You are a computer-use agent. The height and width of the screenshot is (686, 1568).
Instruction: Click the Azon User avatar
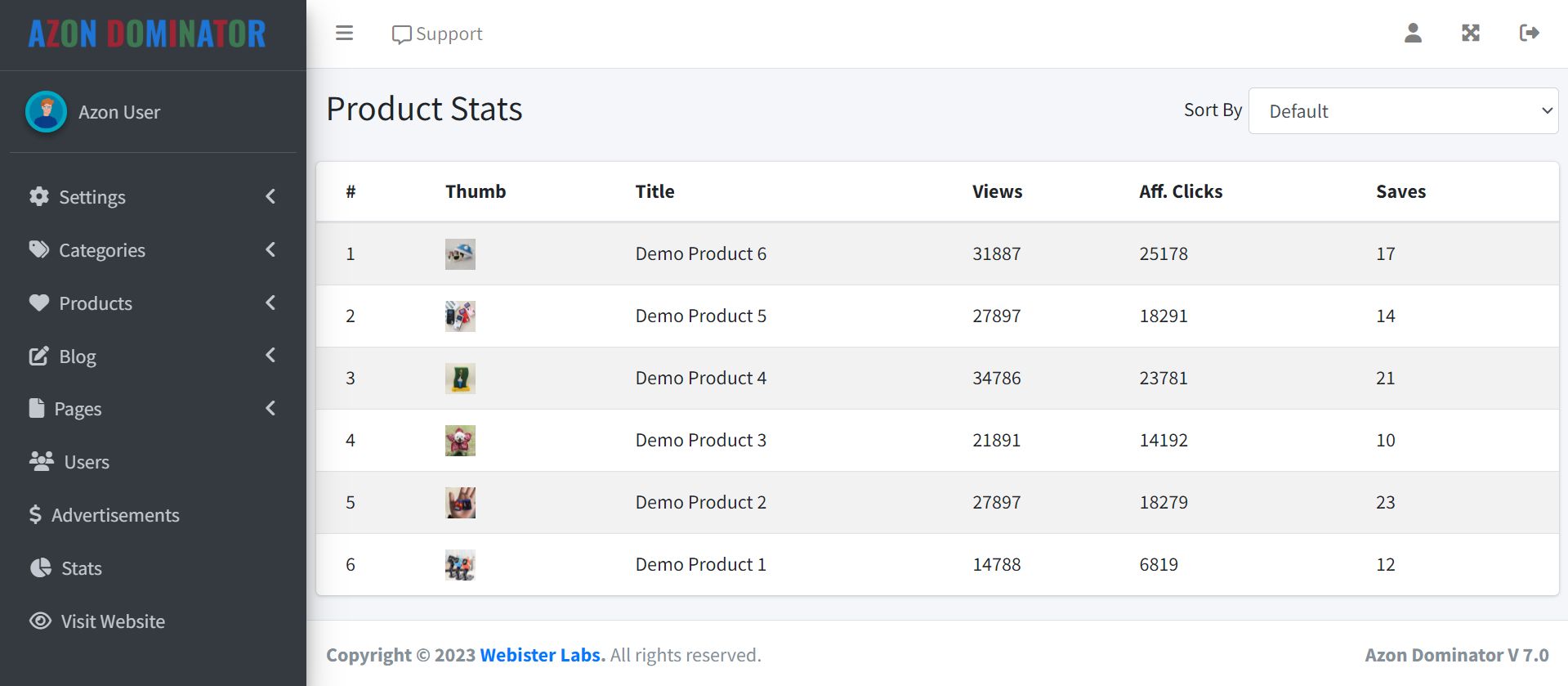[46, 112]
